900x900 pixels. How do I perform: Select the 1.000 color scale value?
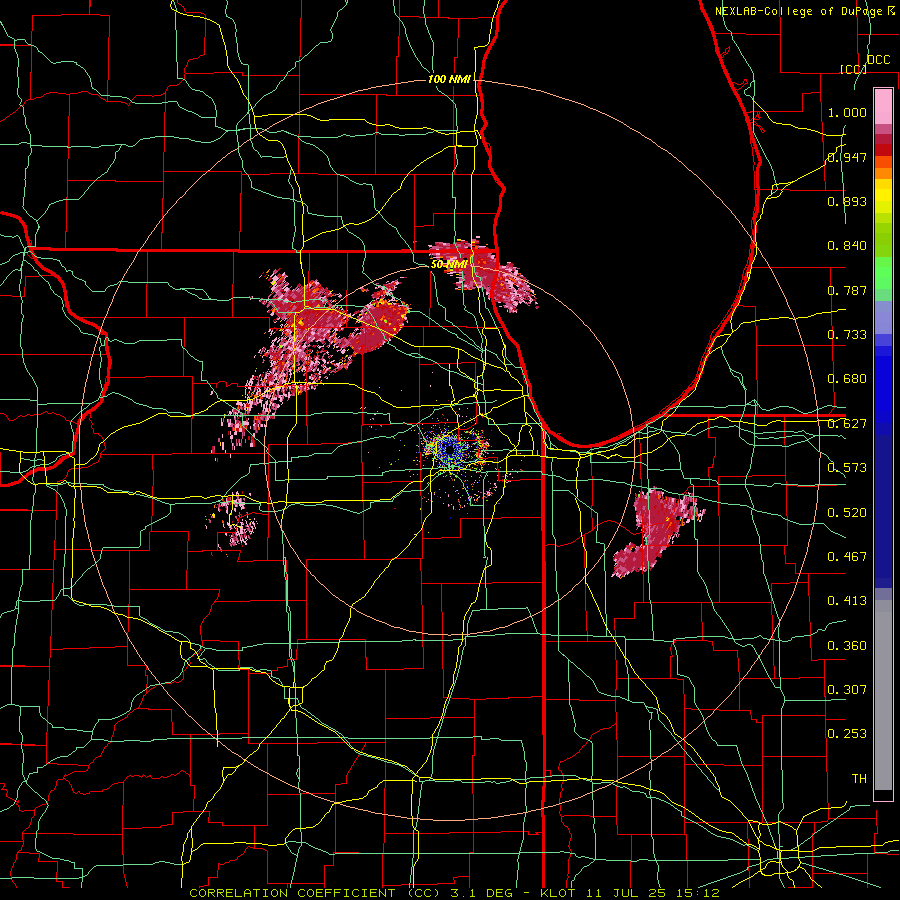click(847, 112)
